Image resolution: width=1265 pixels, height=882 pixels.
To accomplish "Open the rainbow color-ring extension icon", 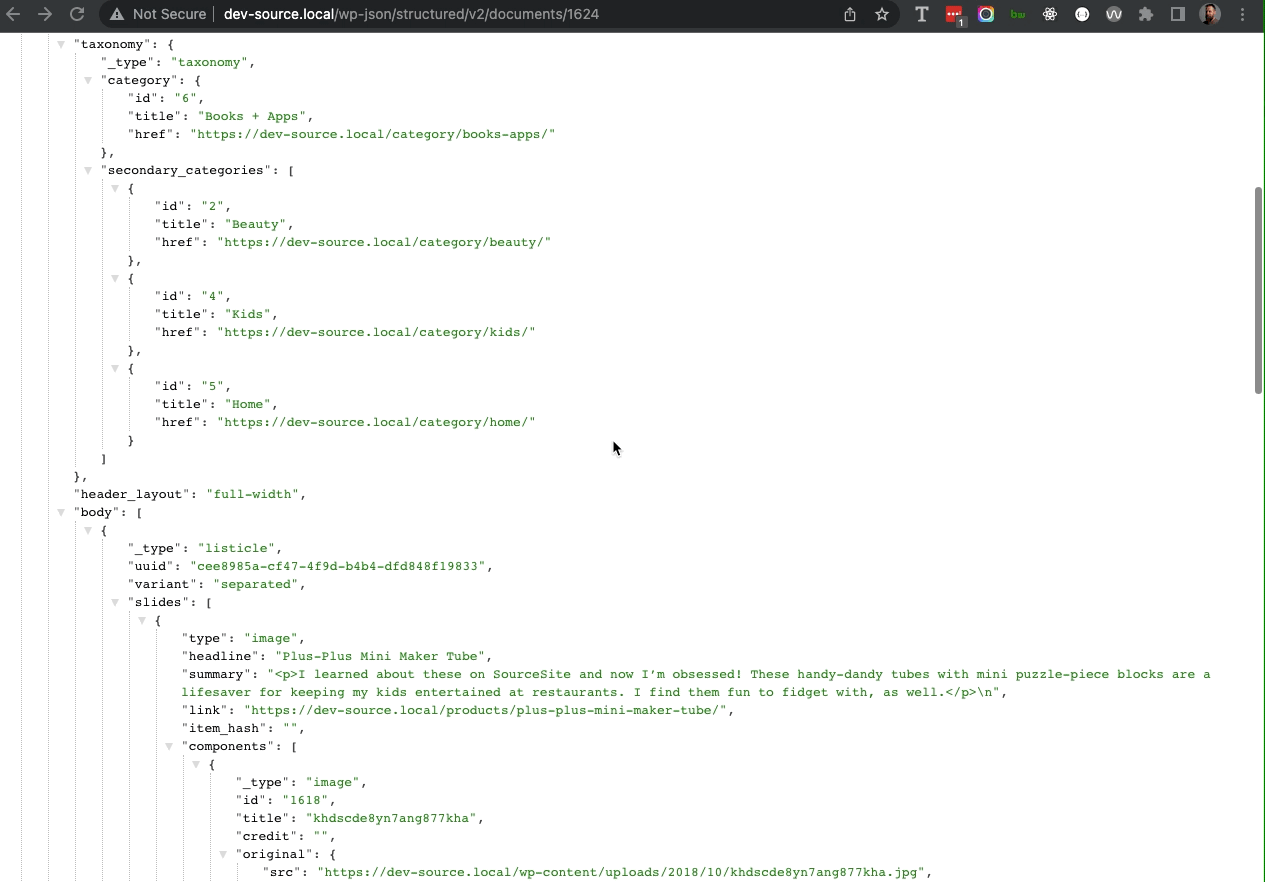I will [x=986, y=14].
